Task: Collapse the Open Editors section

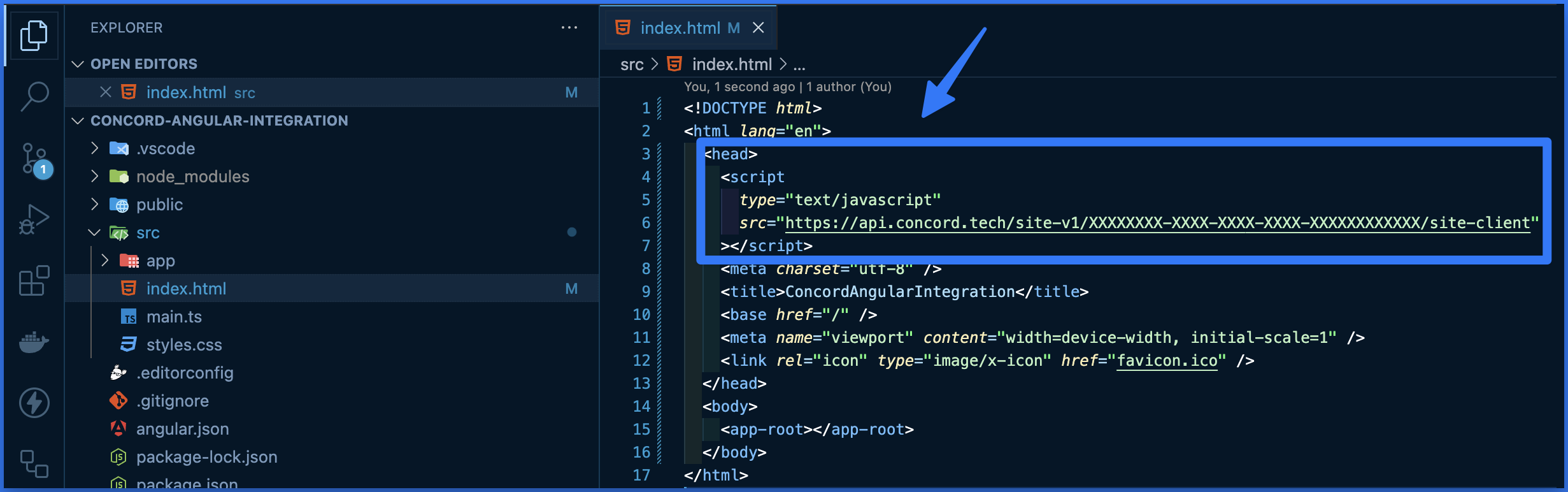Action: pos(78,64)
